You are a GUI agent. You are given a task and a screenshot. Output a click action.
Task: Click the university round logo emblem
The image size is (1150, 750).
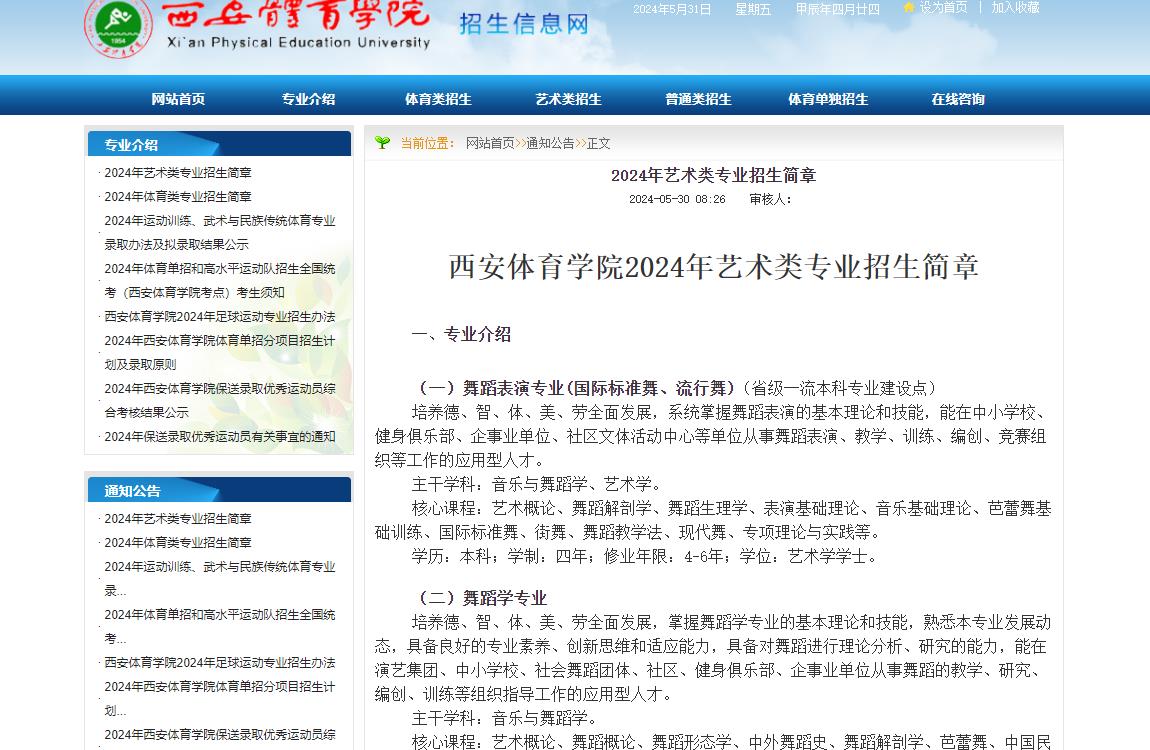click(118, 26)
